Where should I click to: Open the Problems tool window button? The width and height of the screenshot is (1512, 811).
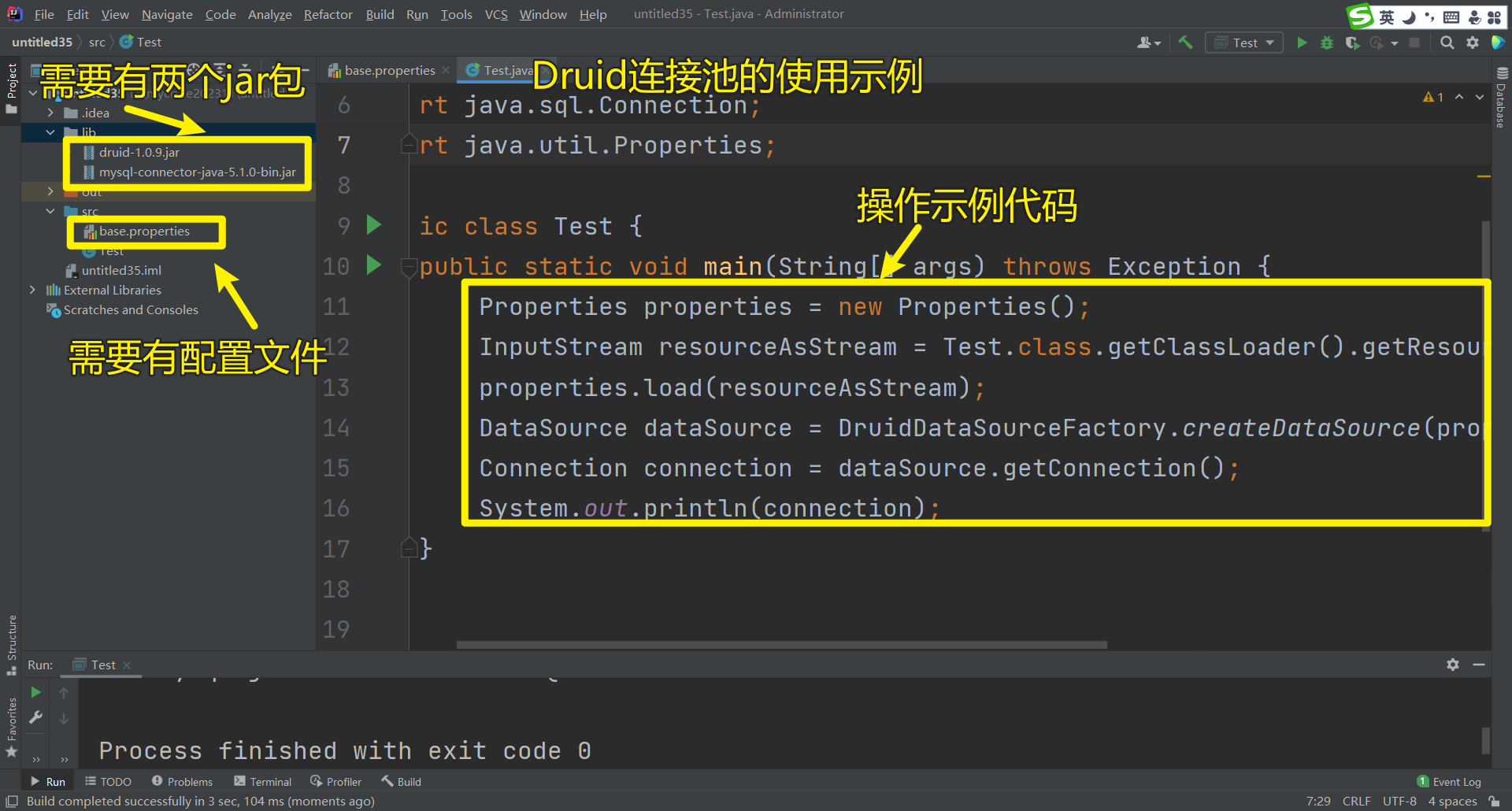182,781
